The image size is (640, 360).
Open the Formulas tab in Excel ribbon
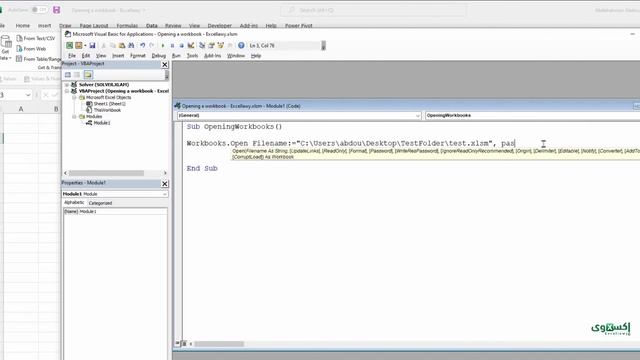[x=127, y=25]
